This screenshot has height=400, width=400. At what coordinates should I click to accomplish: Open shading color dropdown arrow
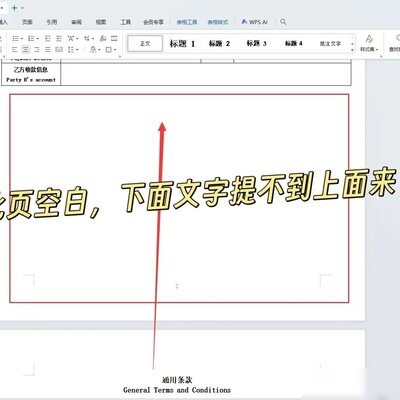tap(99, 50)
